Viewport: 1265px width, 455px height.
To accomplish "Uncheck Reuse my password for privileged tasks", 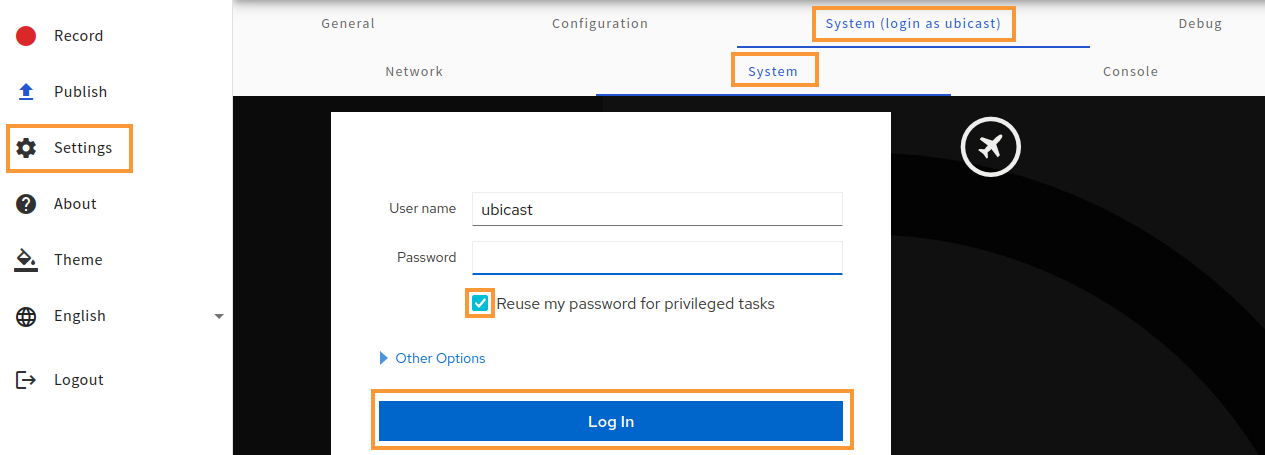I will [481, 303].
